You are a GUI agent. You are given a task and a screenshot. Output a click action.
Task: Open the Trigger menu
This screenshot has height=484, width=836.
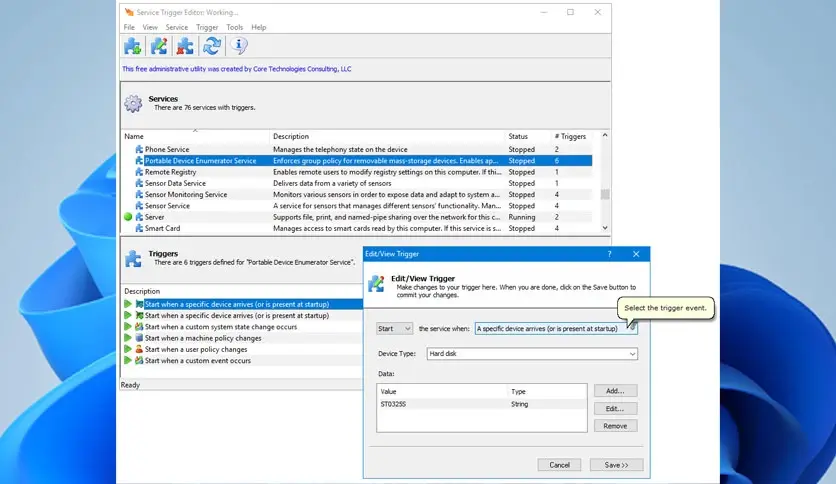click(207, 27)
